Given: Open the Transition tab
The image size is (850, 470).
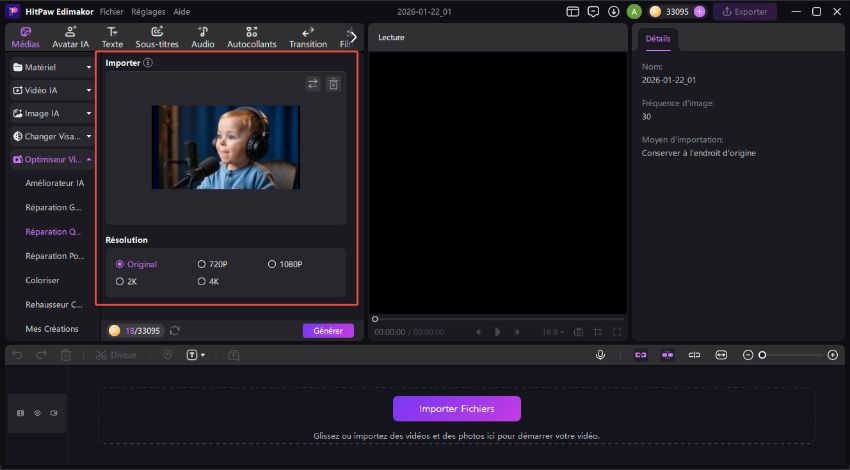Looking at the screenshot, I should point(308,37).
